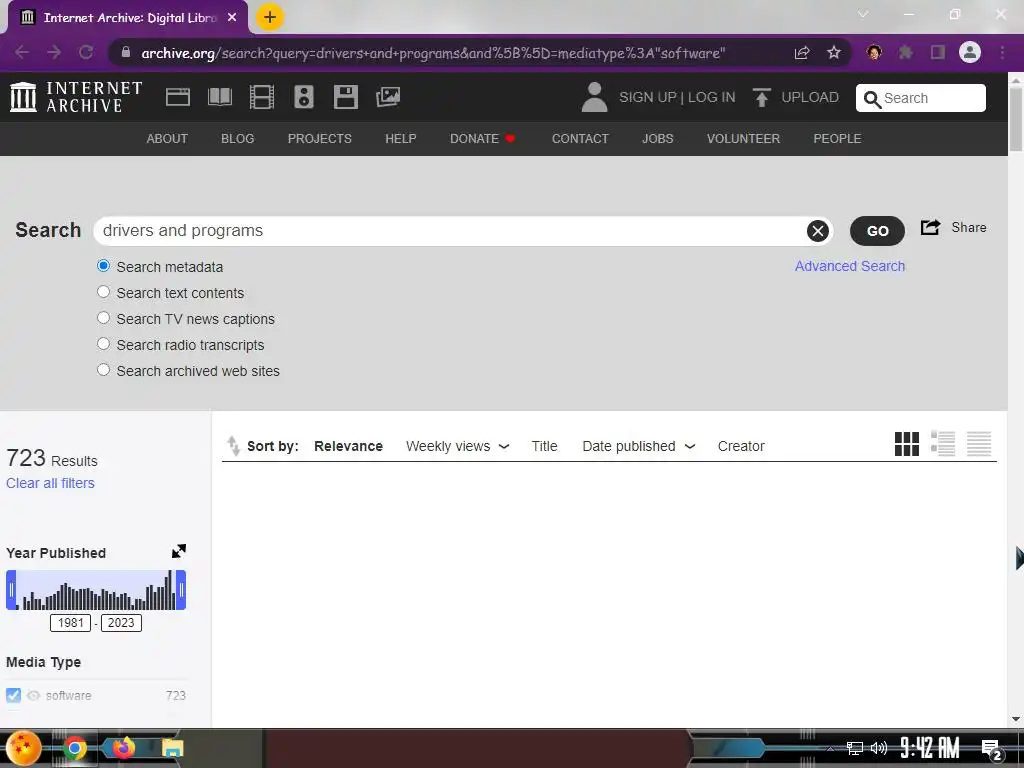
Task: Follow the Advanced Search link
Action: click(850, 266)
